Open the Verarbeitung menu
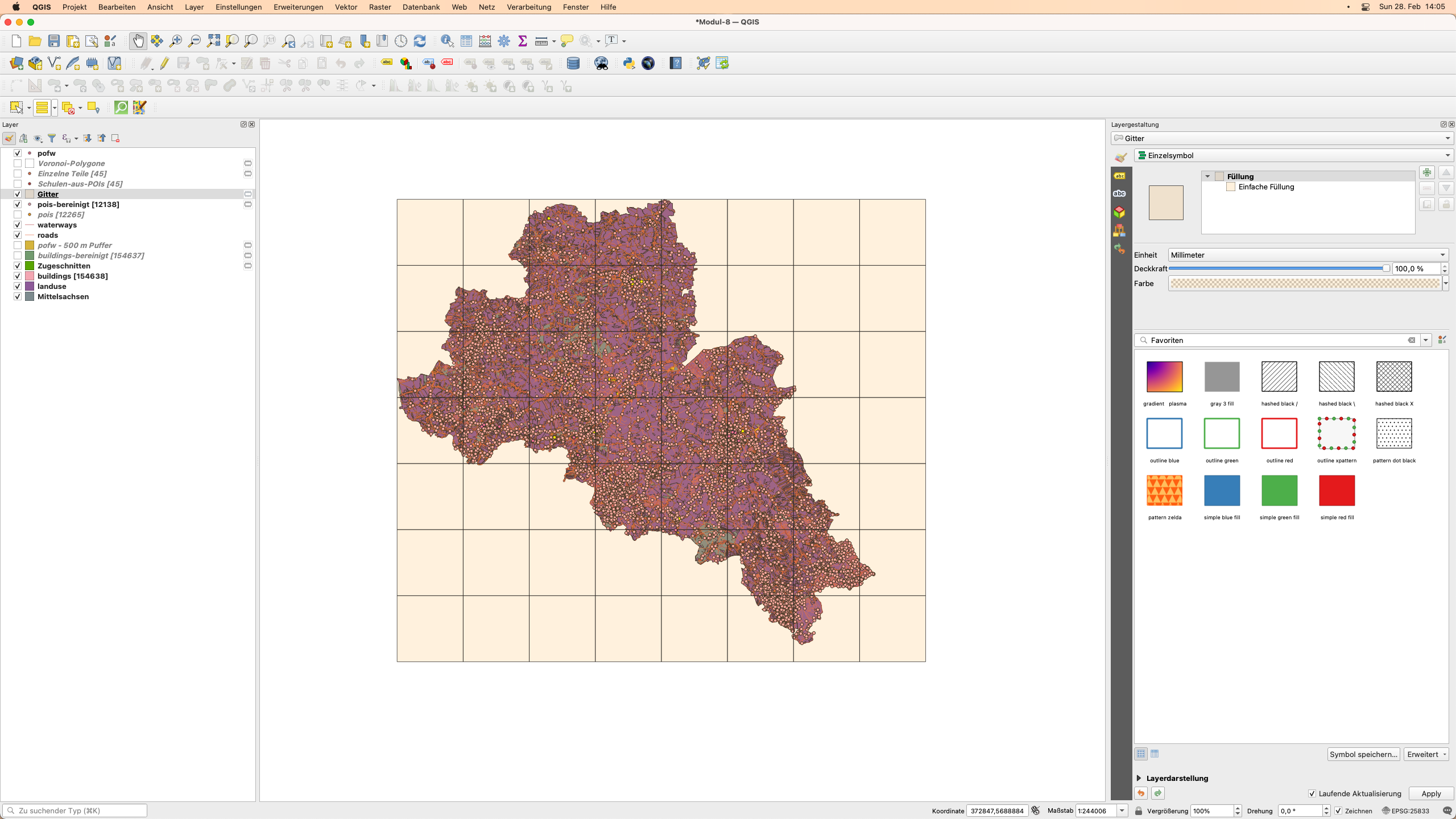The height and width of the screenshot is (819, 1456). tap(529, 7)
